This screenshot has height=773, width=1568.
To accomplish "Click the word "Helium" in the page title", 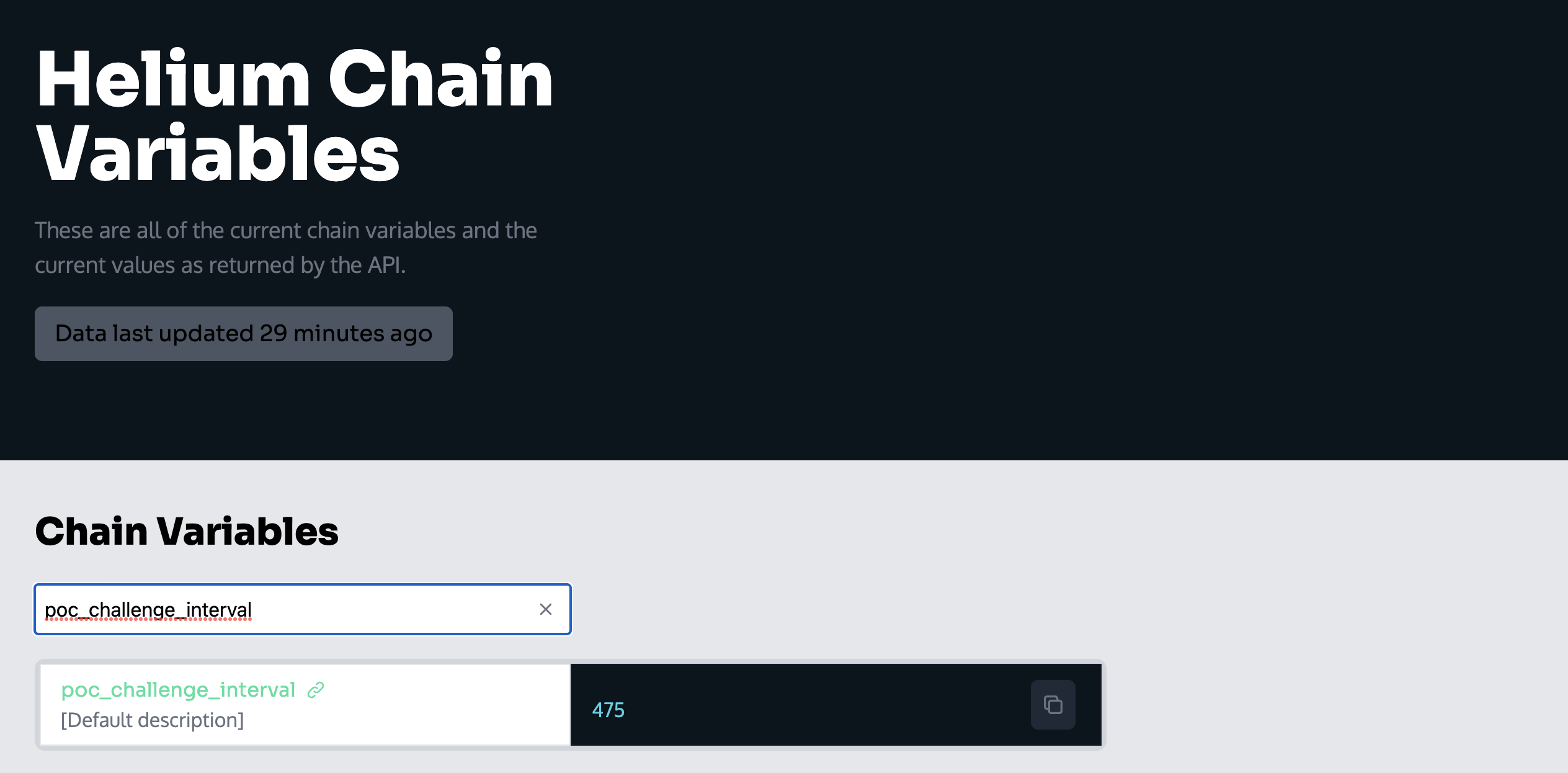I will (x=172, y=81).
